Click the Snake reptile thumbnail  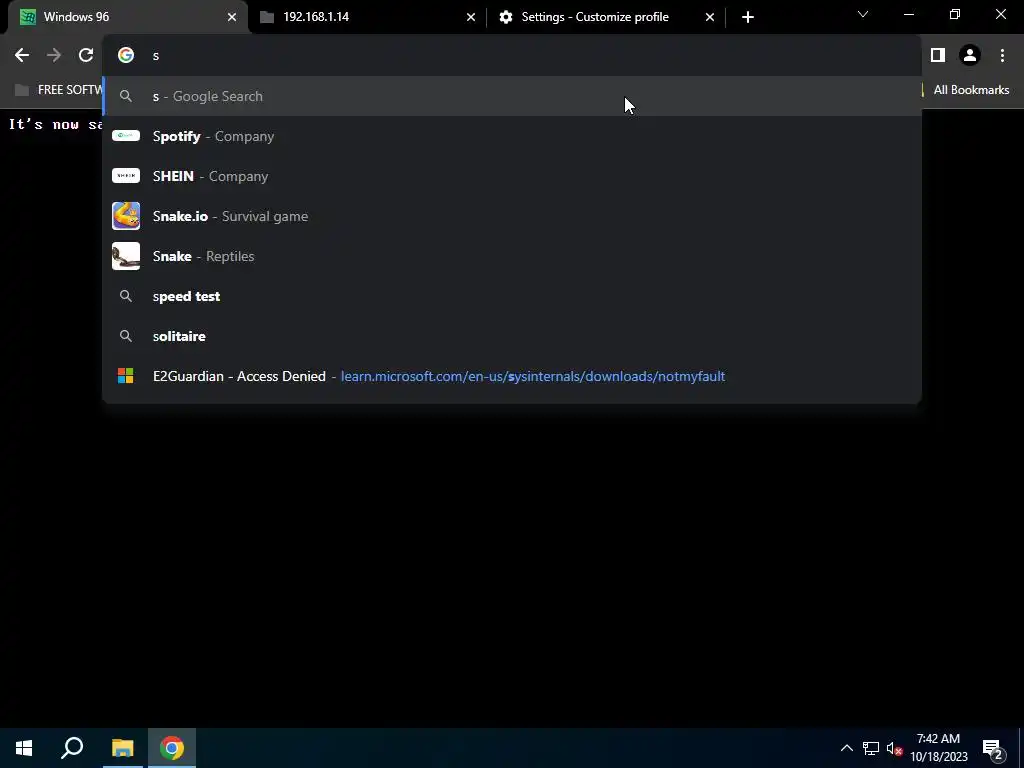point(126,256)
